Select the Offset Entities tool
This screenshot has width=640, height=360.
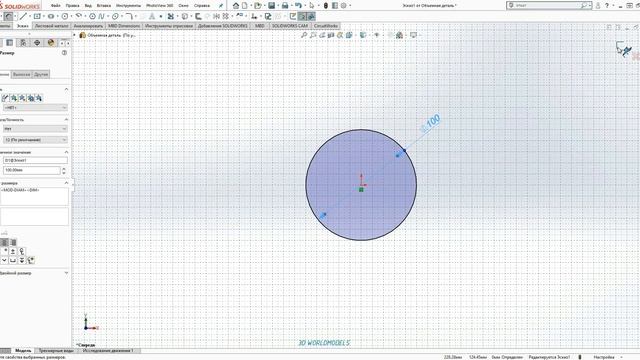(198, 16)
